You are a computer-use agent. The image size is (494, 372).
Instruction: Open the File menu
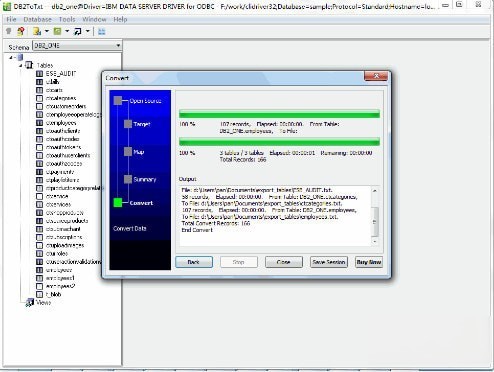coord(11,19)
